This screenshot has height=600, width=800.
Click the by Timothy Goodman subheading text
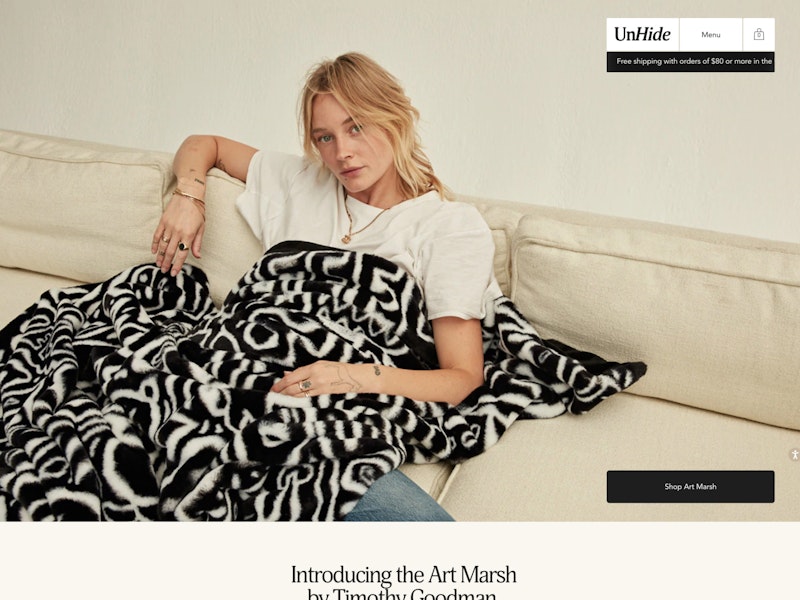point(402,594)
